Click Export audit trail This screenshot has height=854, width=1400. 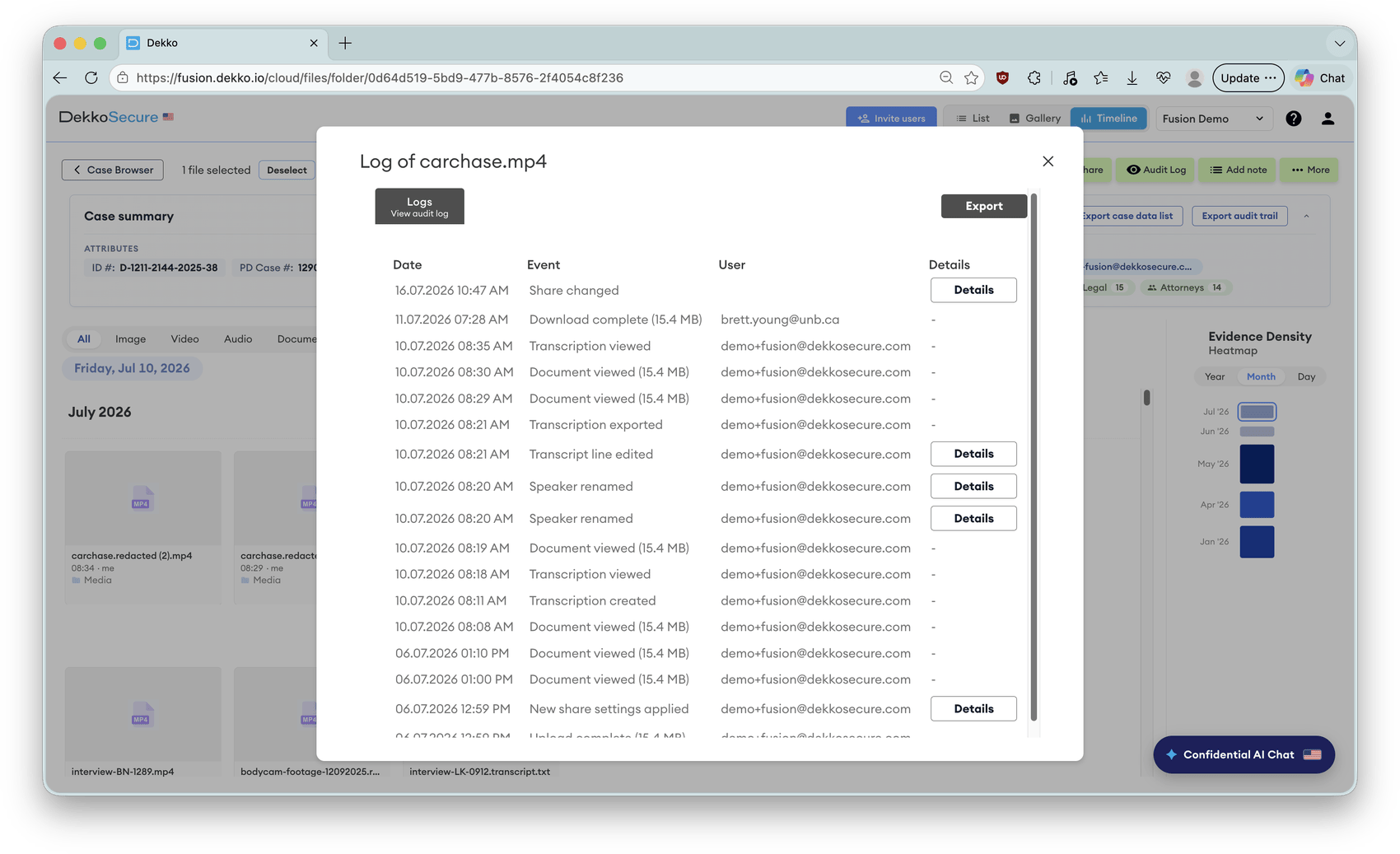(x=1239, y=216)
